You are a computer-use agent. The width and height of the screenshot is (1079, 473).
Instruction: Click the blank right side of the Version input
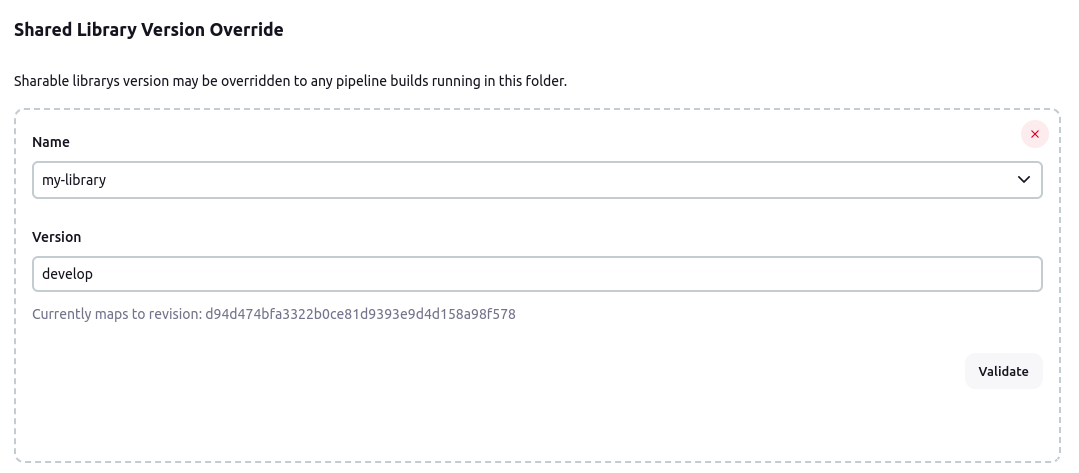(826, 274)
